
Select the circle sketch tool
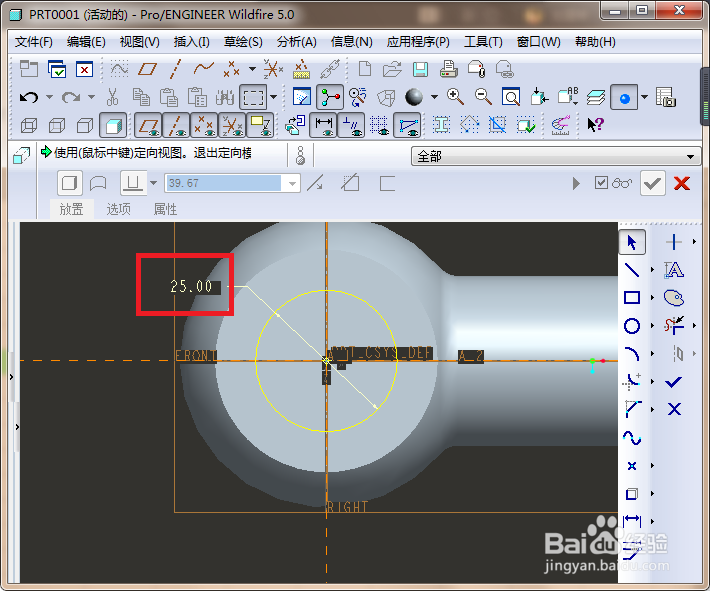(x=632, y=326)
